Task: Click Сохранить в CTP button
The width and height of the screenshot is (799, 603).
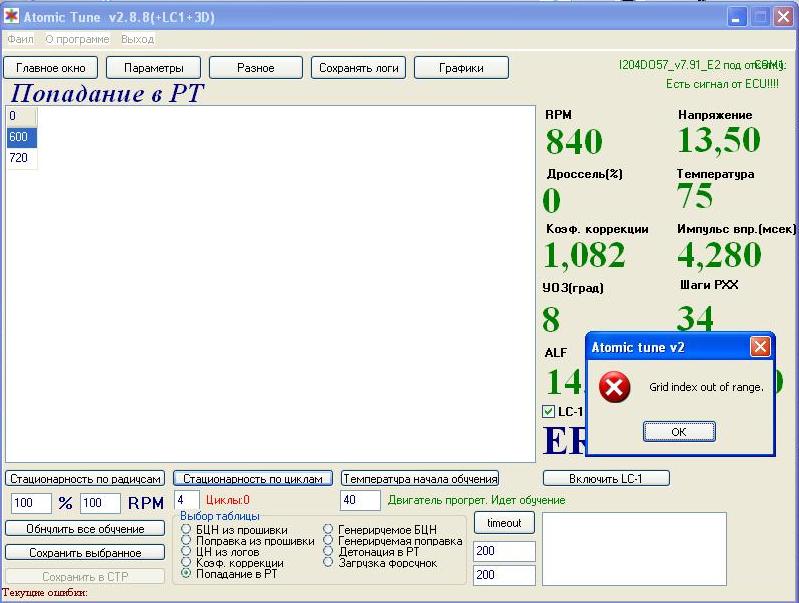Action: tap(85, 576)
